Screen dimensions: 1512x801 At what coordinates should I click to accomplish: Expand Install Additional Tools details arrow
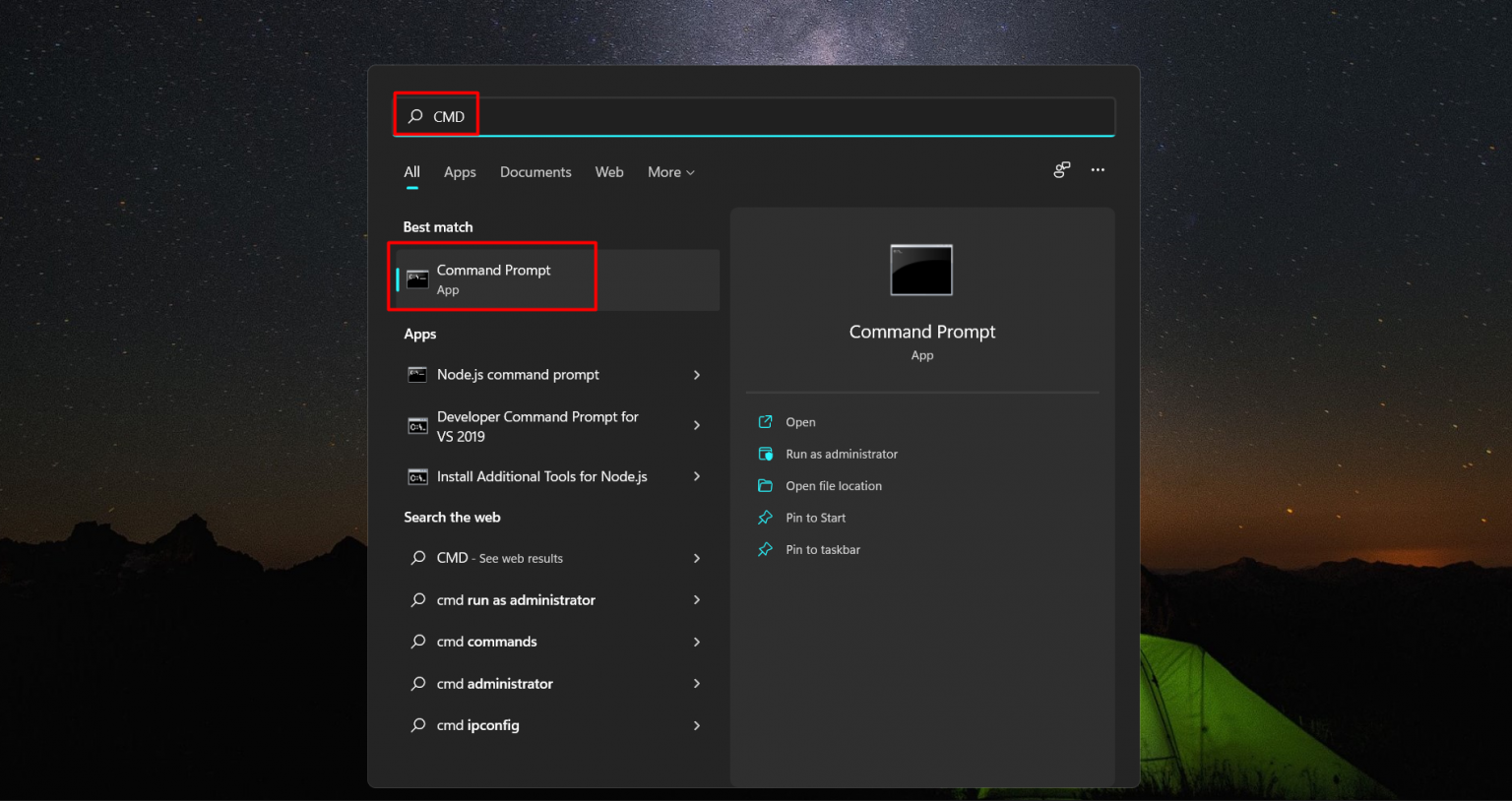[x=697, y=476]
